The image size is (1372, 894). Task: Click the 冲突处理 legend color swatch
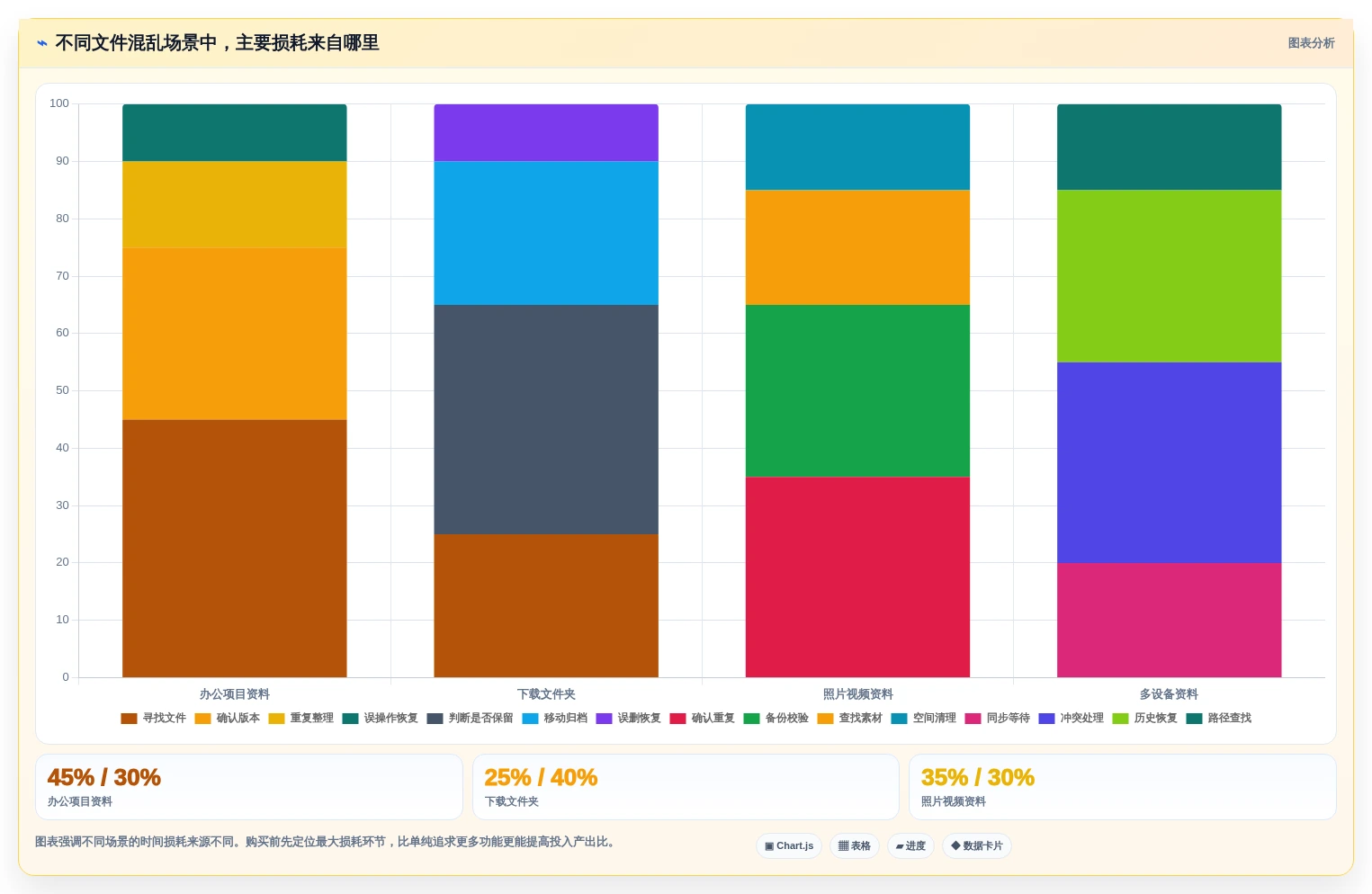point(1046,719)
